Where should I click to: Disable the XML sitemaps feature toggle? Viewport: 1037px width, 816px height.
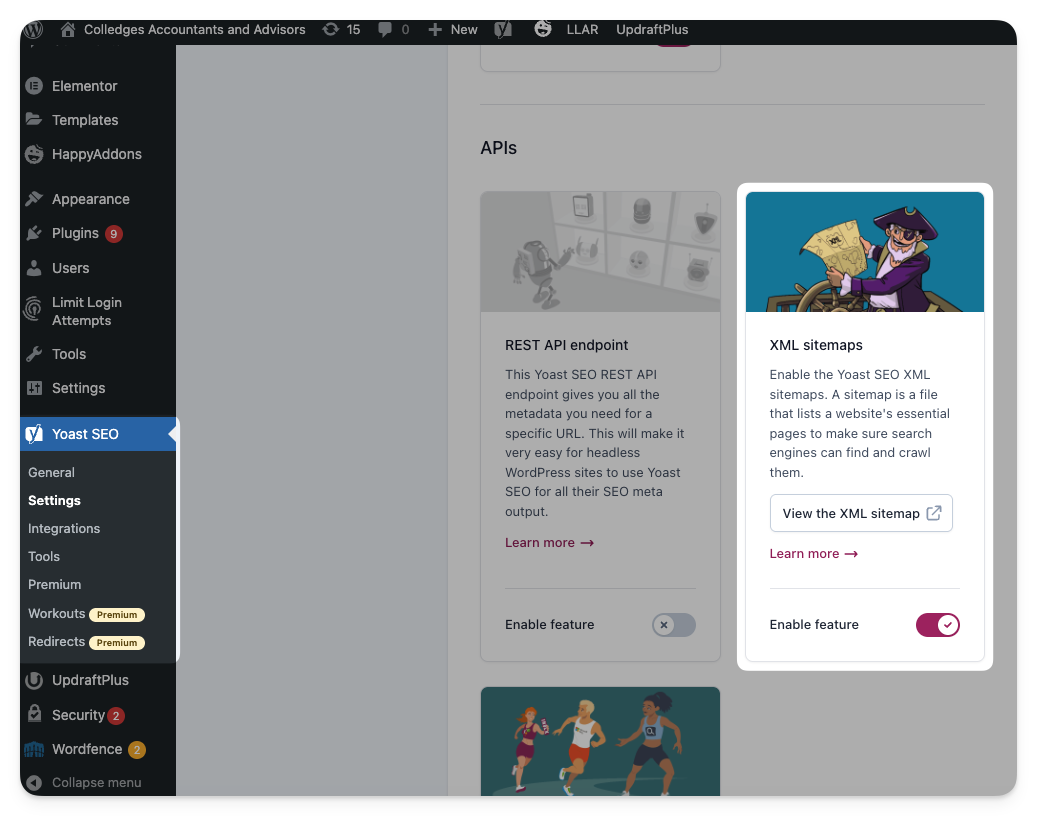coord(937,625)
